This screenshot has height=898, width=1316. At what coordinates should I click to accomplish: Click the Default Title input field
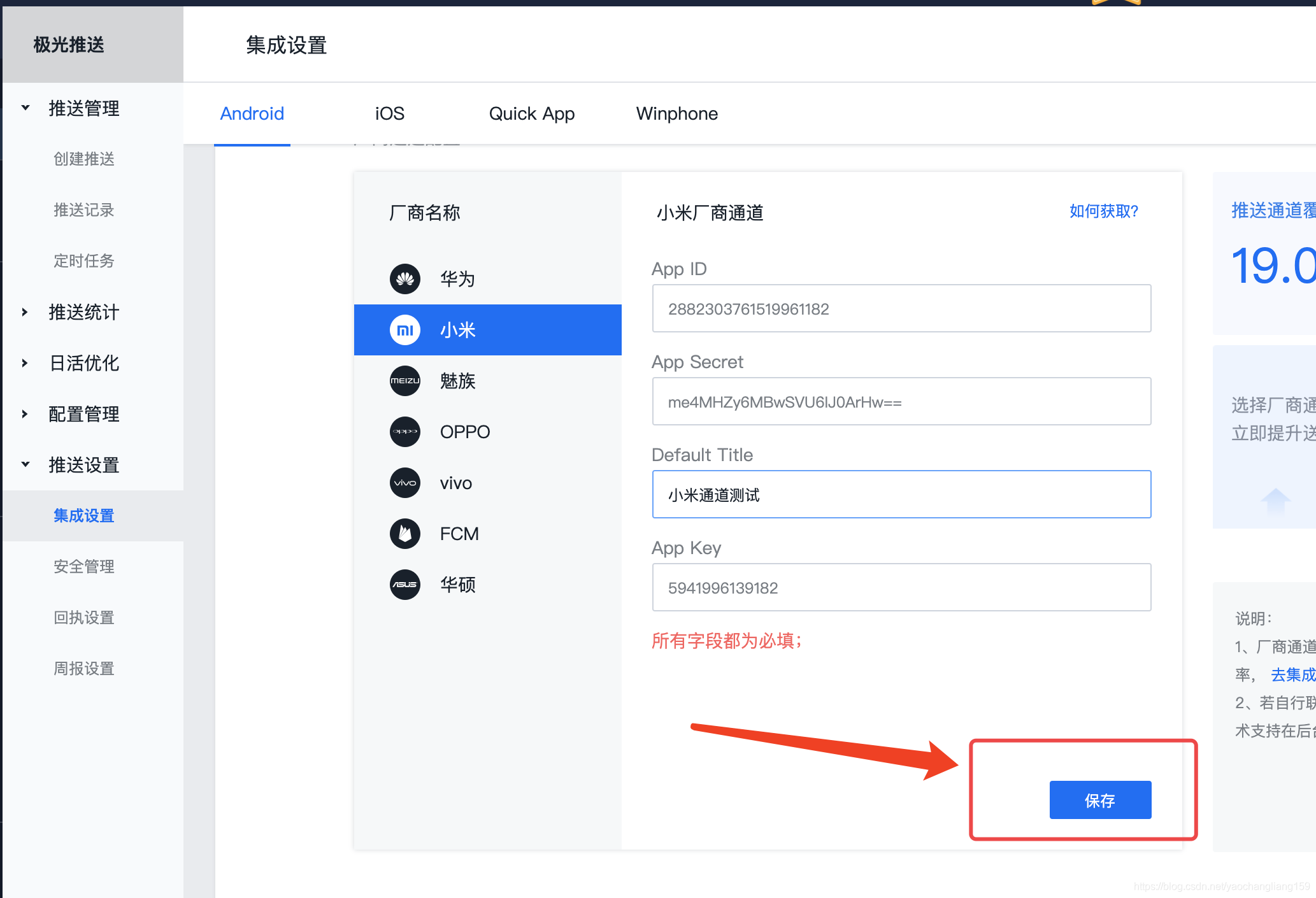[901, 494]
